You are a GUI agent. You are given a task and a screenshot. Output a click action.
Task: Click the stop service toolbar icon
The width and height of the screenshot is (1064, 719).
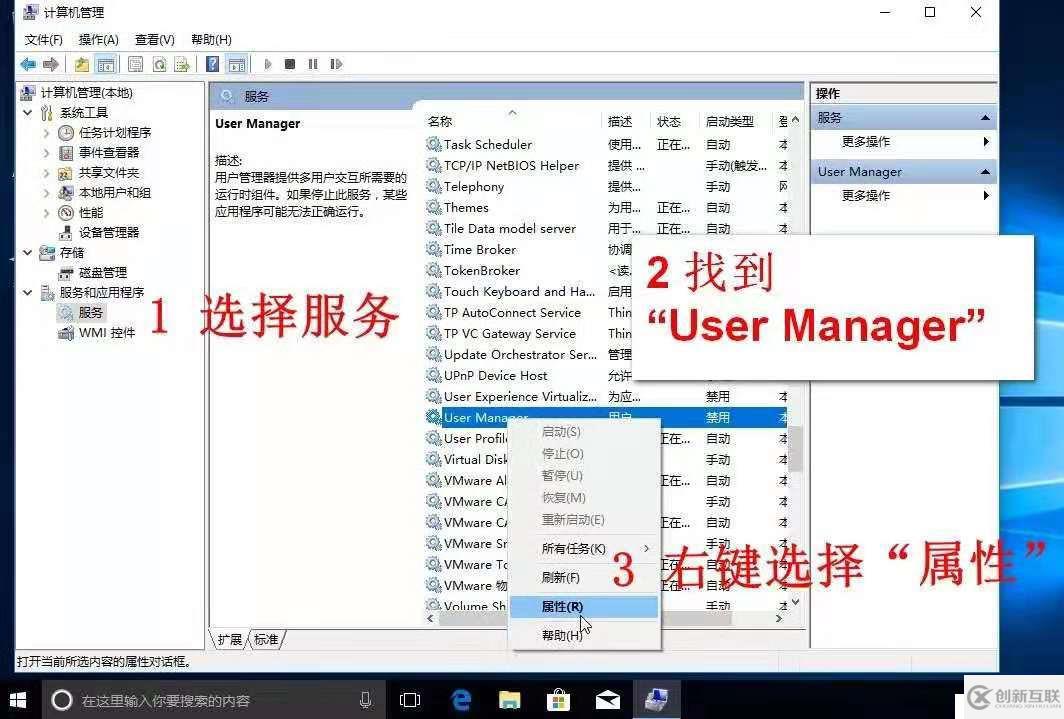tap(290, 64)
